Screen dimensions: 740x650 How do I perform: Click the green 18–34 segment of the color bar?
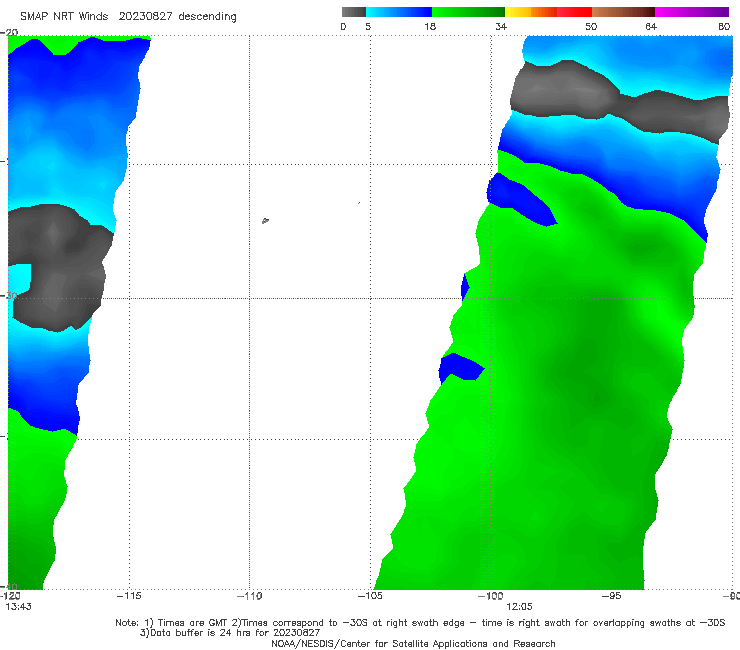pyautogui.click(x=468, y=12)
